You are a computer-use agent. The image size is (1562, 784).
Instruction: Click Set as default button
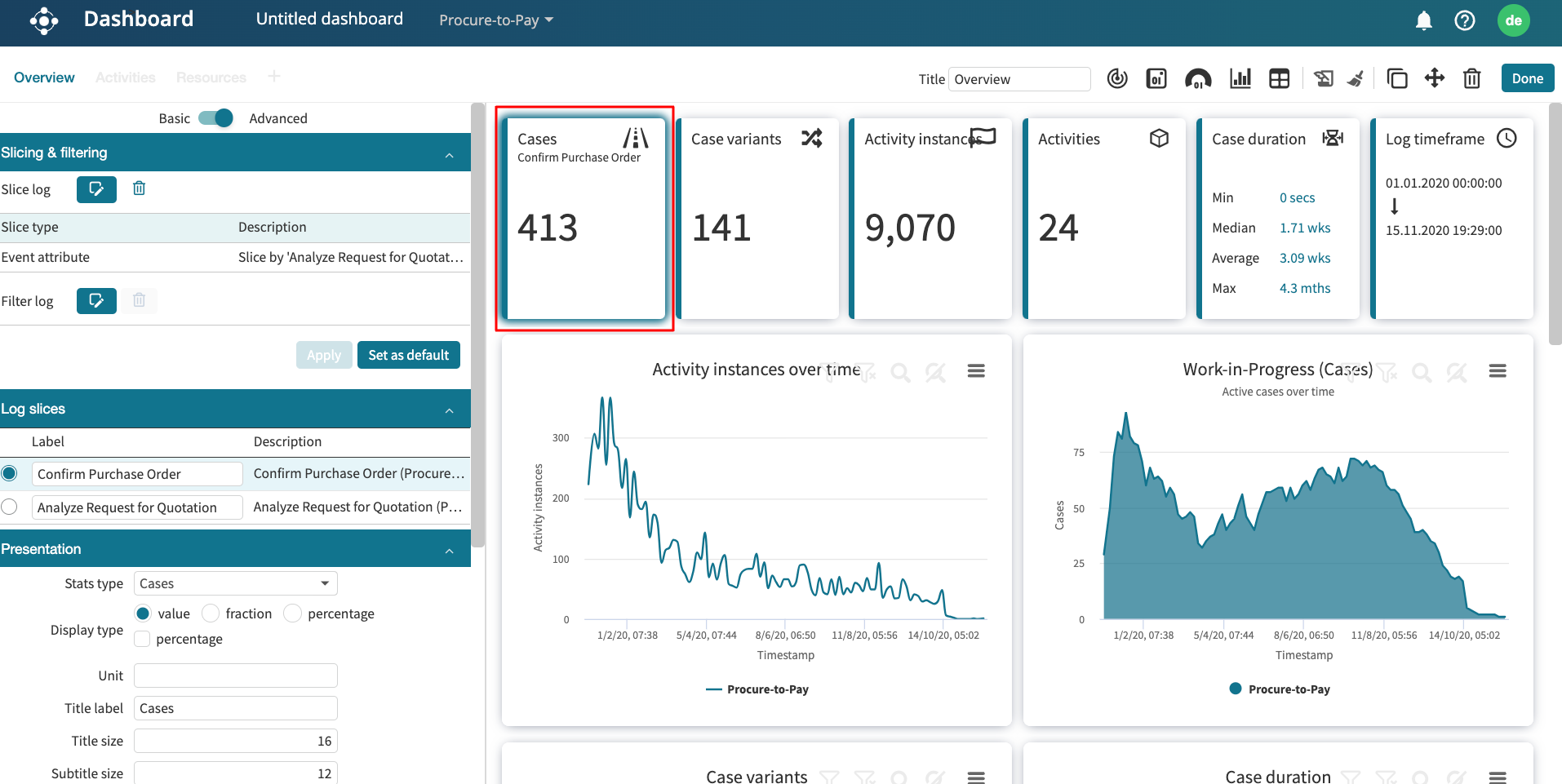[408, 355]
